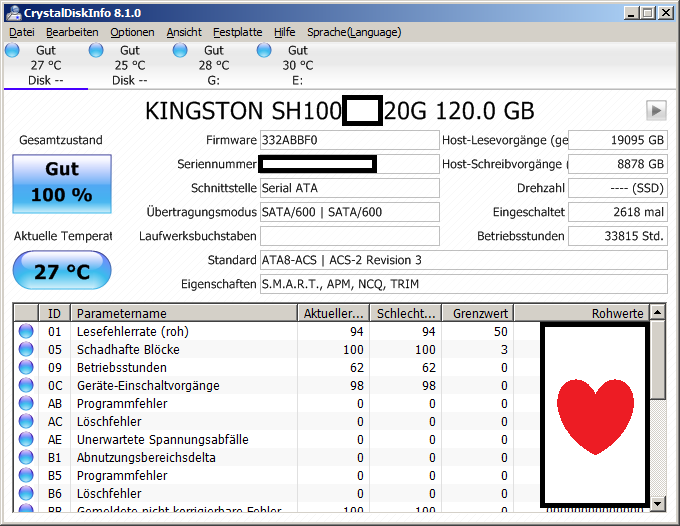Image resolution: width=680 pixels, height=526 pixels.
Task: Click the blue status orb for 27 °C disk
Action: coord(12,50)
